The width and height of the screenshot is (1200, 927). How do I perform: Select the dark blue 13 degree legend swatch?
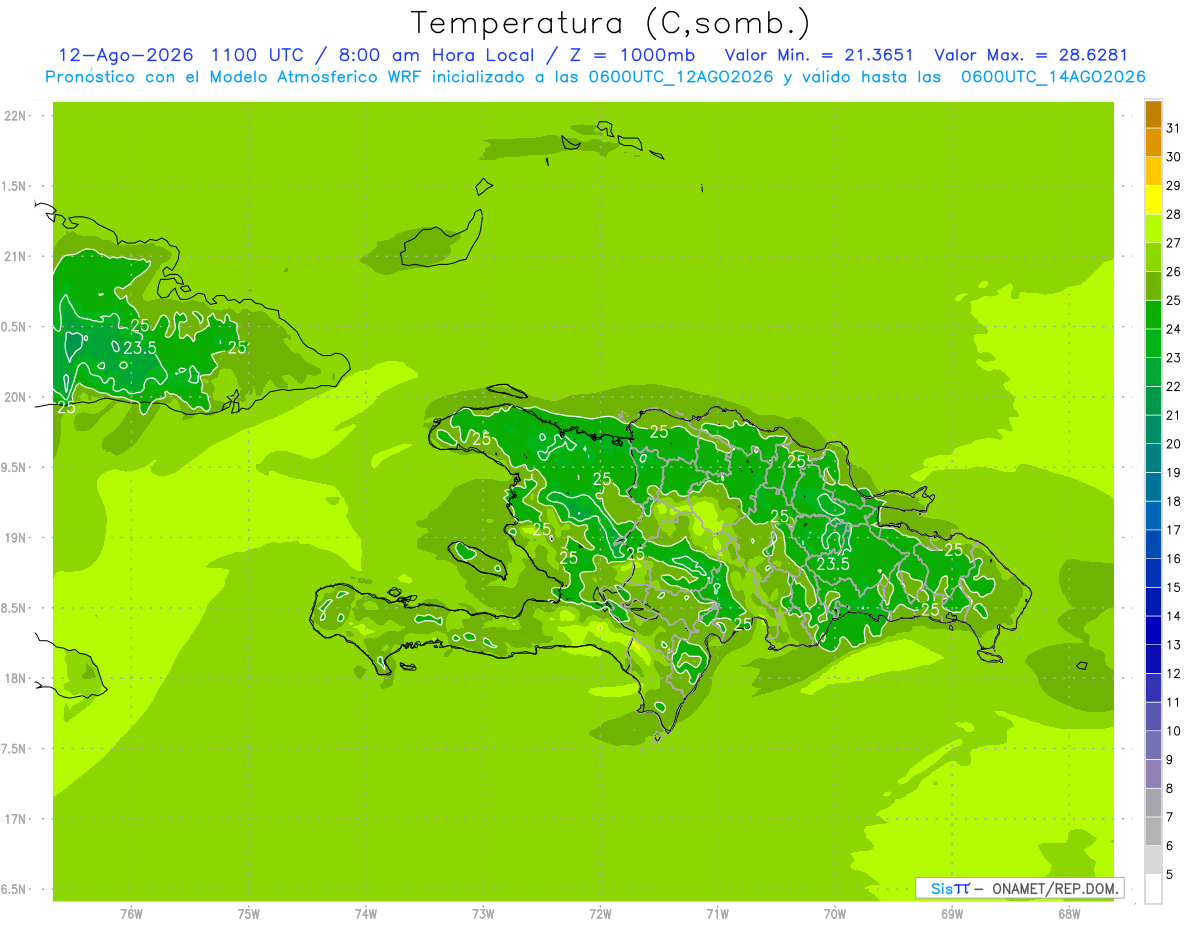tap(1153, 631)
